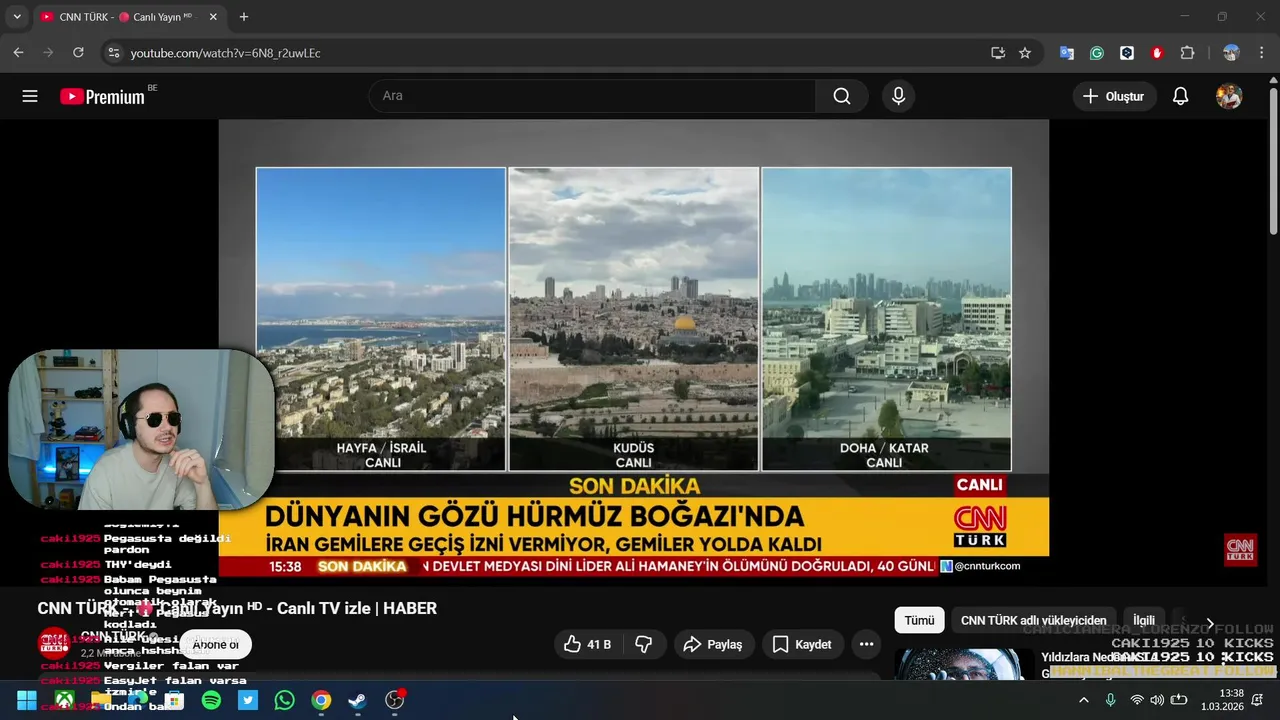1280x720 pixels.
Task: Open the tab search dropdown arrow
Action: (x=17, y=17)
